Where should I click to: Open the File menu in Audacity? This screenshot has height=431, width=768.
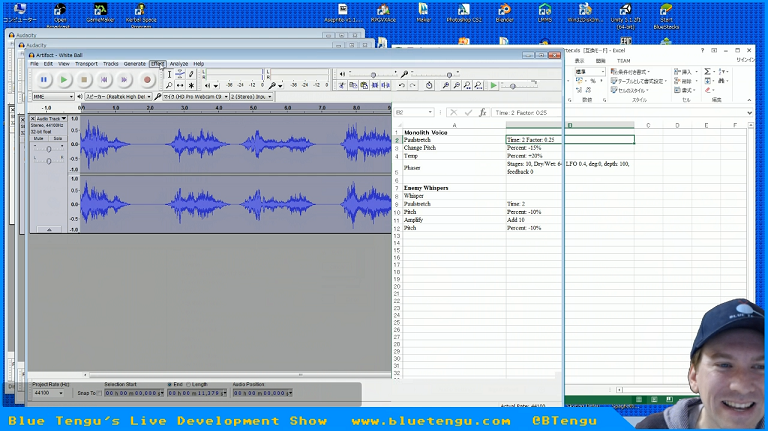click(x=34, y=64)
